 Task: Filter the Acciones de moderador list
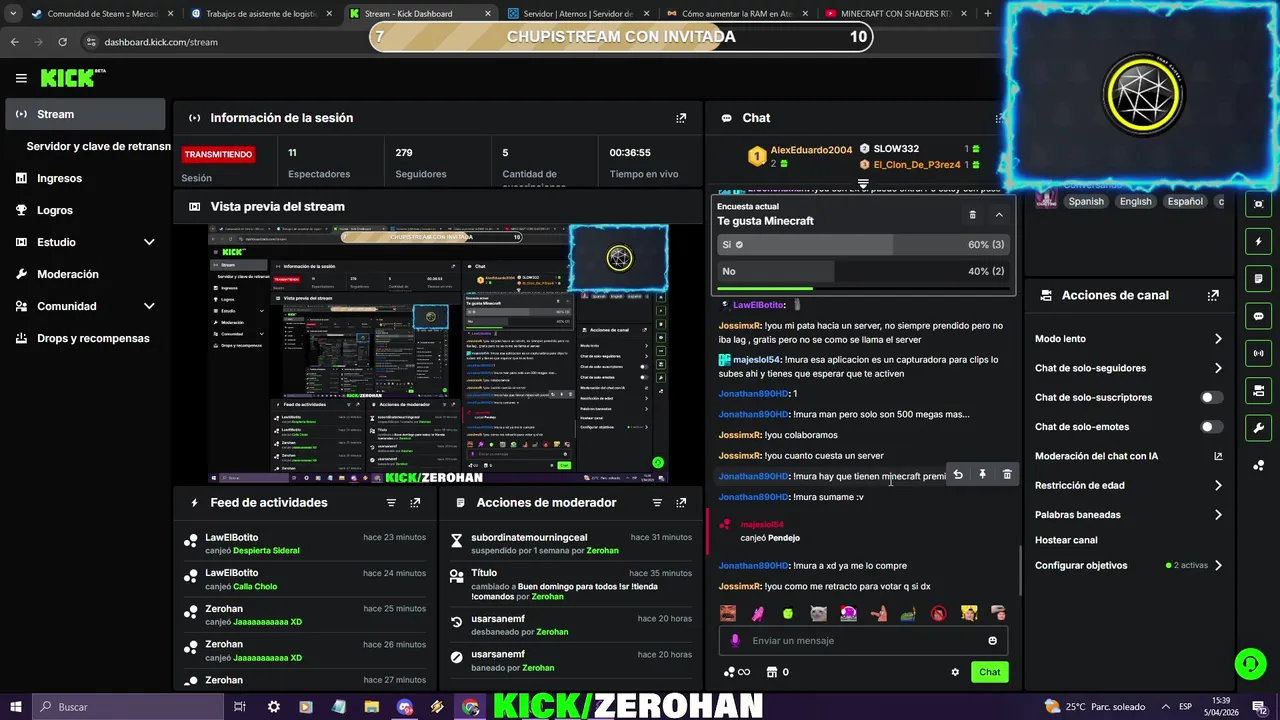pos(657,503)
